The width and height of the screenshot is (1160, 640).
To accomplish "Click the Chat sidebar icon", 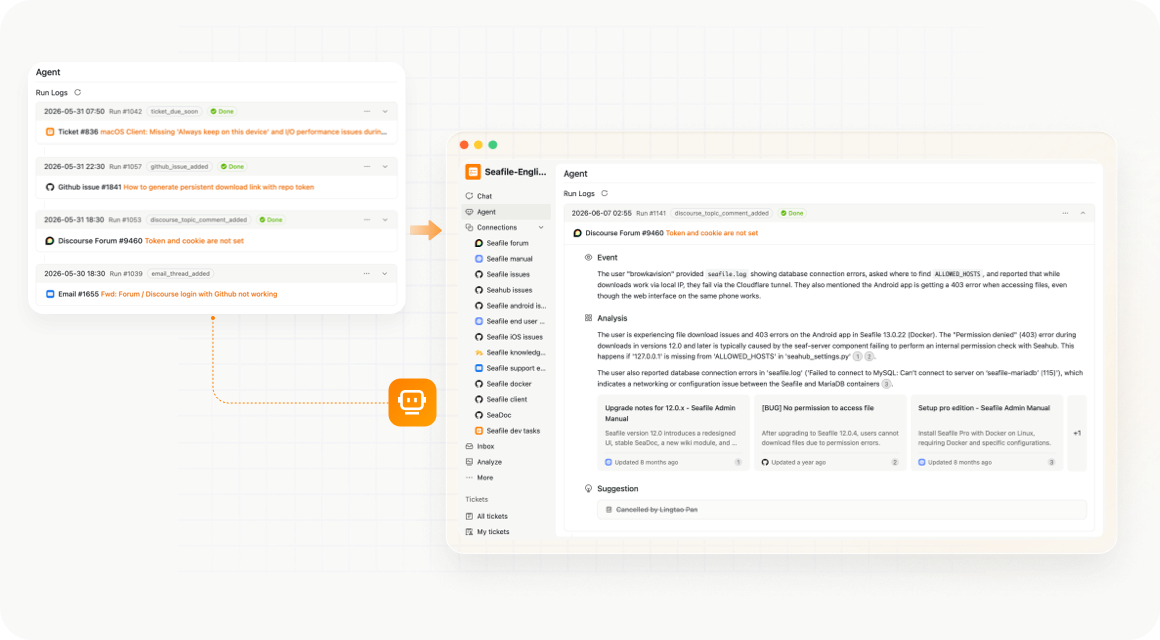I will [469, 196].
